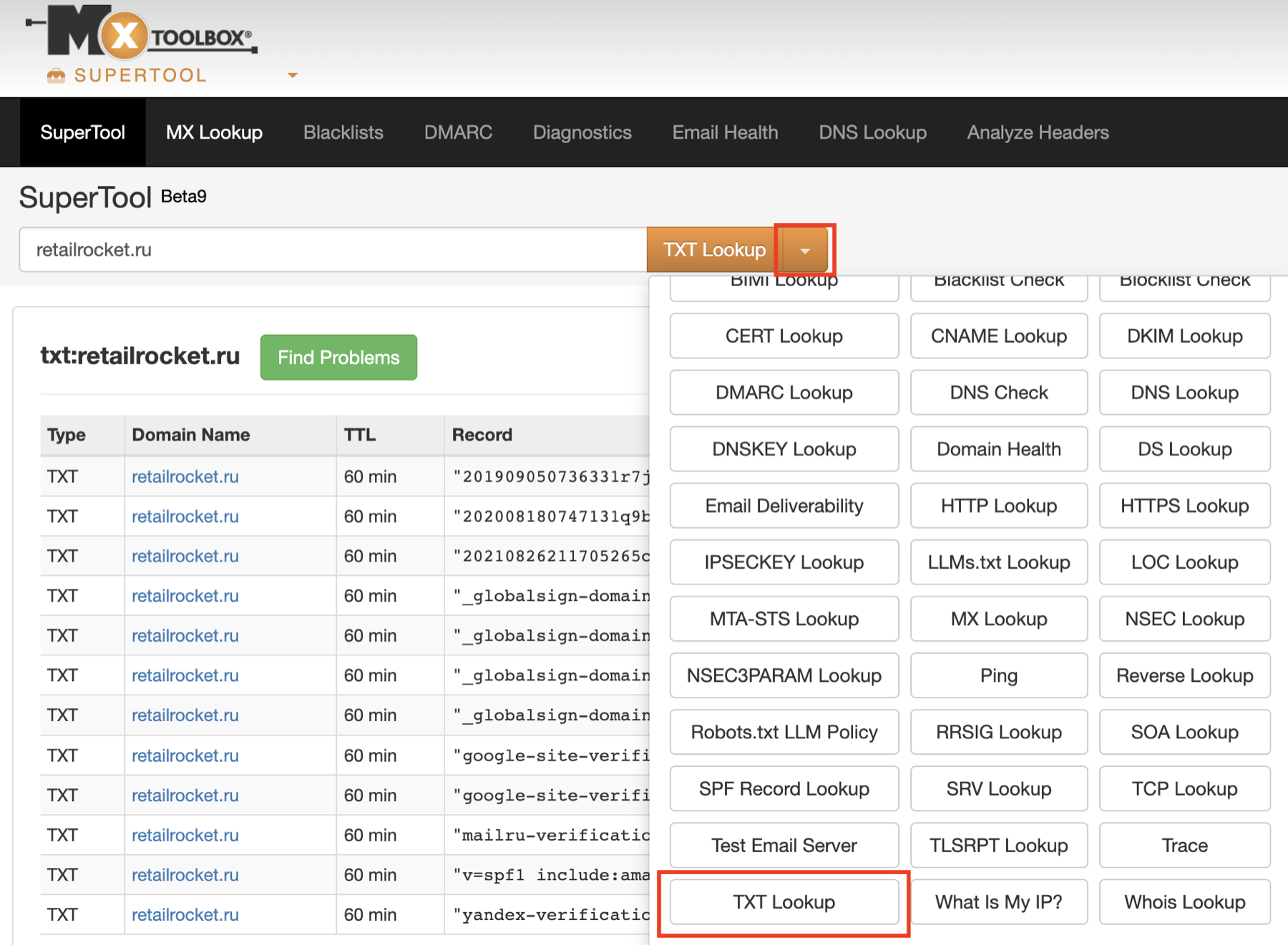Screen dimensions: 1288x945
Task: Choose MTA-STS Lookup option
Action: click(784, 619)
